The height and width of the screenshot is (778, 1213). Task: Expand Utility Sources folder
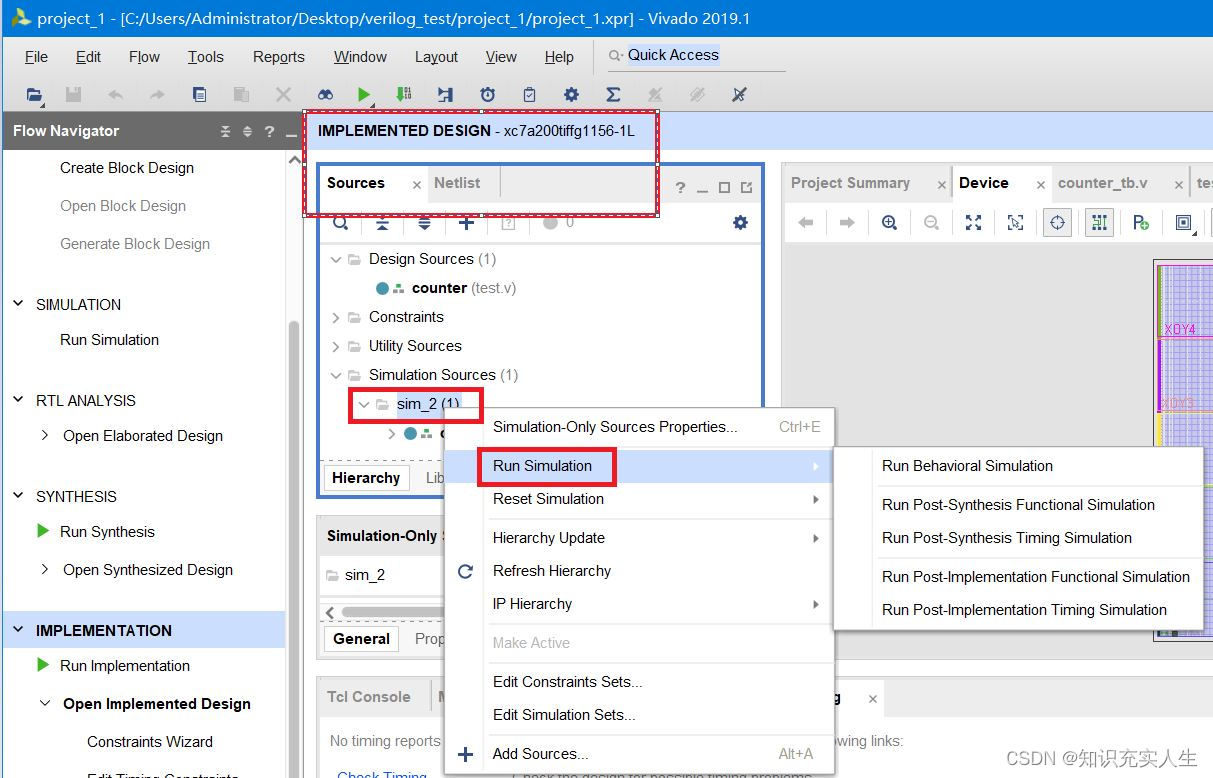click(336, 346)
